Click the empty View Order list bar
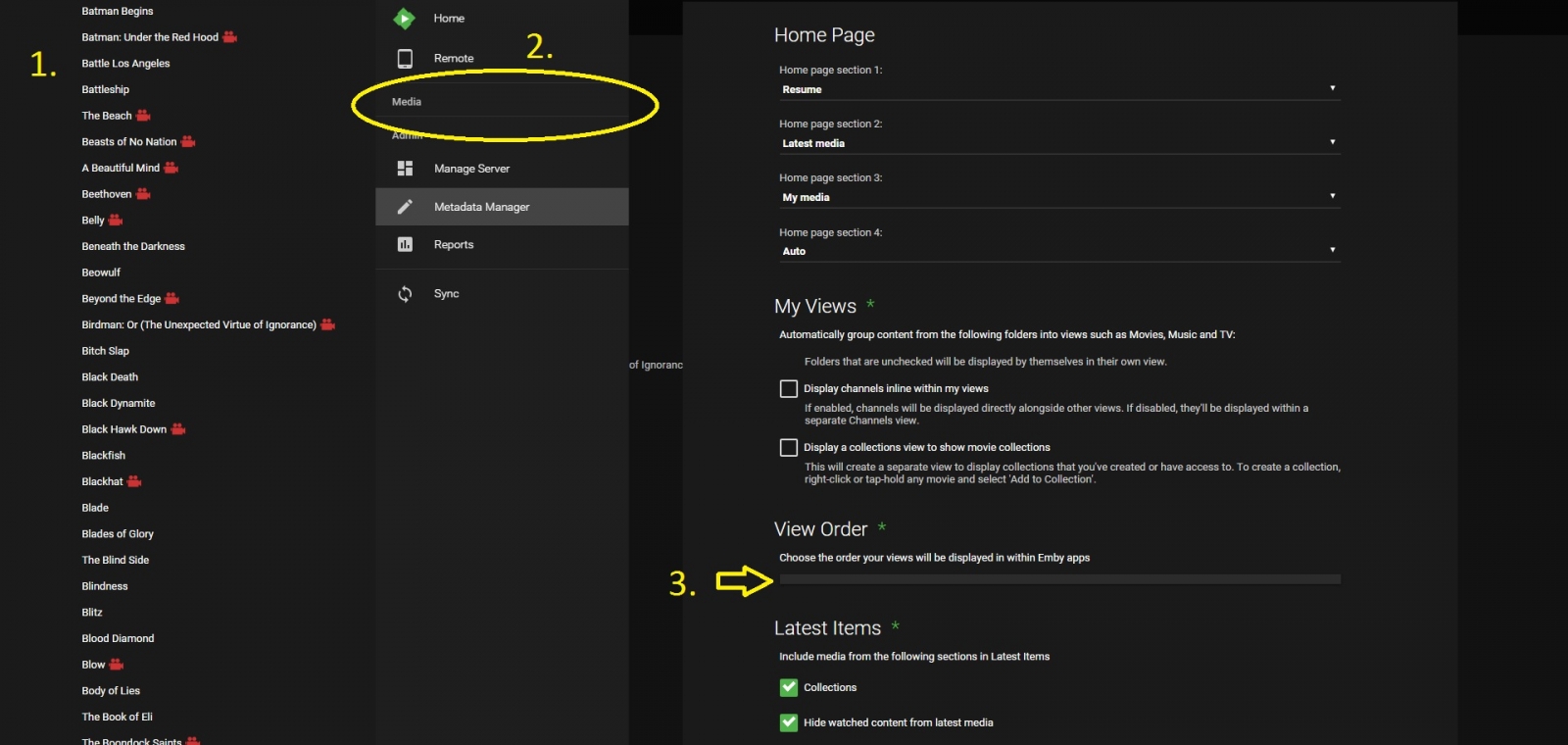This screenshot has width=1568, height=745. click(x=1058, y=579)
